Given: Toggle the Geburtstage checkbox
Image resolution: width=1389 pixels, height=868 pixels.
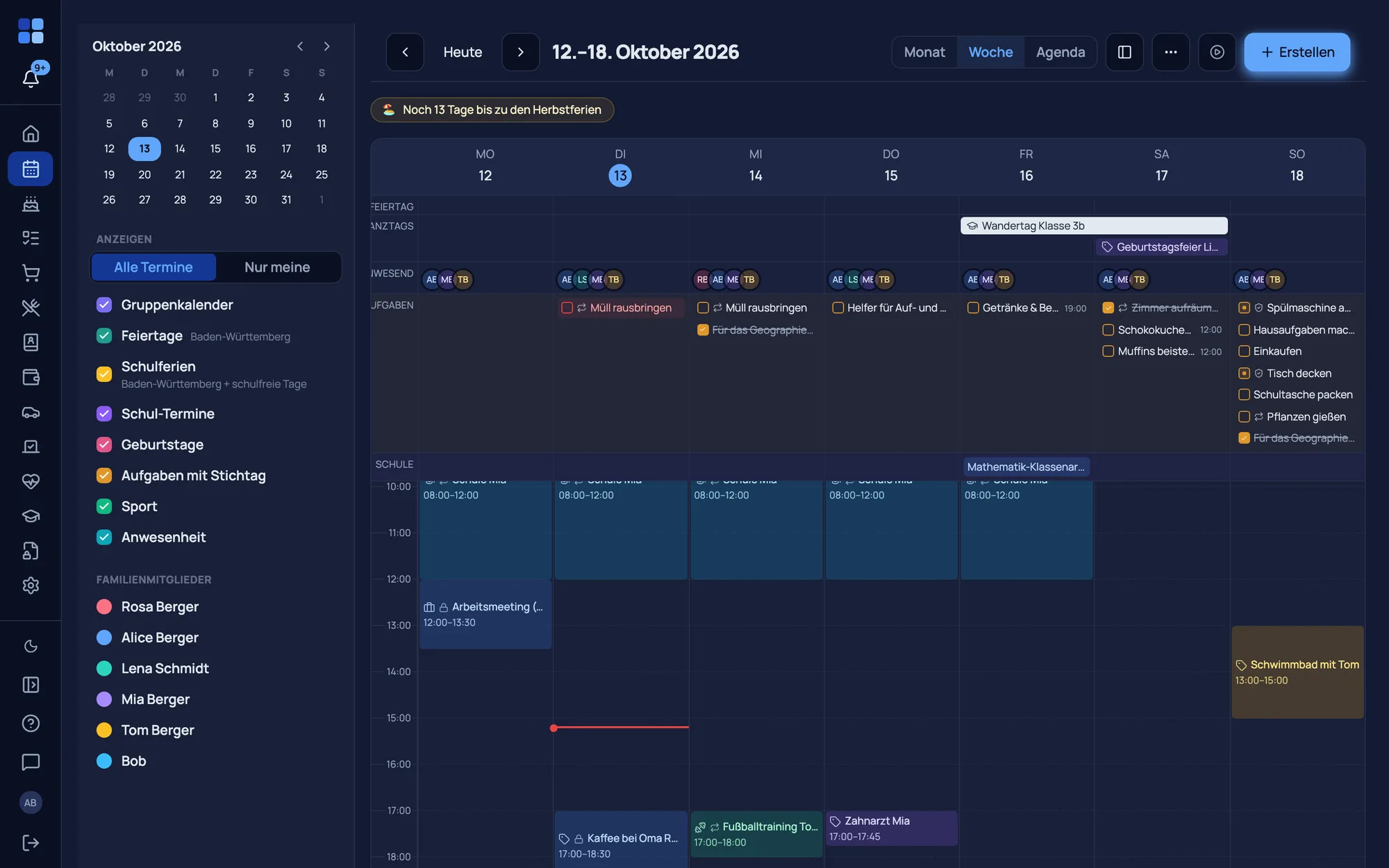Looking at the screenshot, I should point(104,444).
